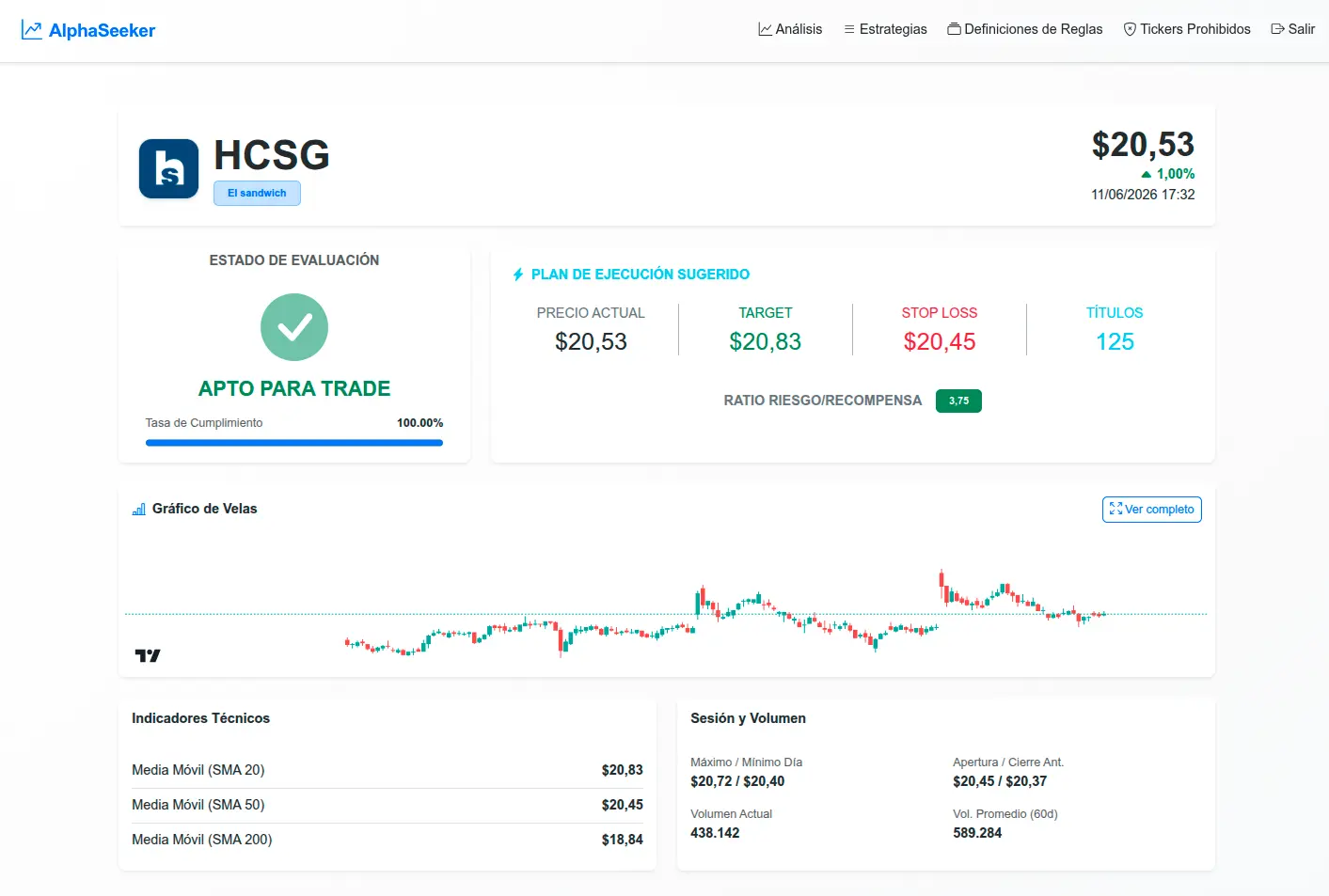Click the green checkmark status icon
1329x896 pixels.
[x=294, y=327]
